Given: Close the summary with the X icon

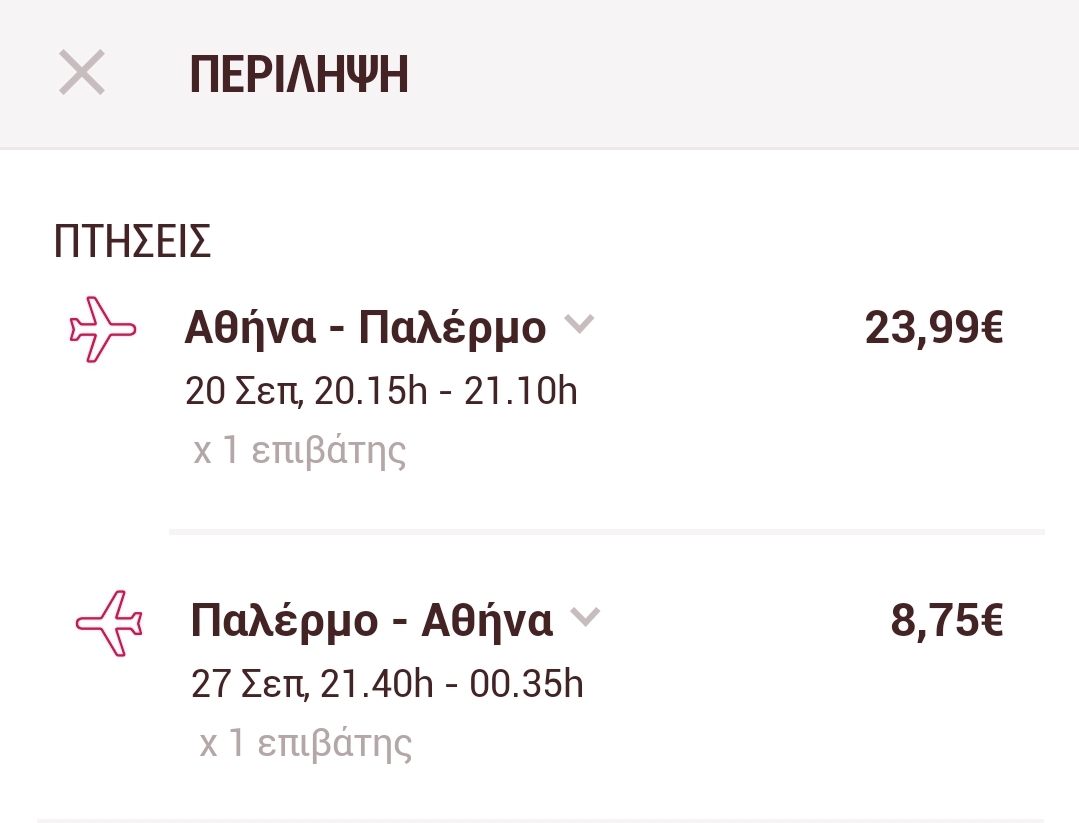Looking at the screenshot, I should [82, 74].
